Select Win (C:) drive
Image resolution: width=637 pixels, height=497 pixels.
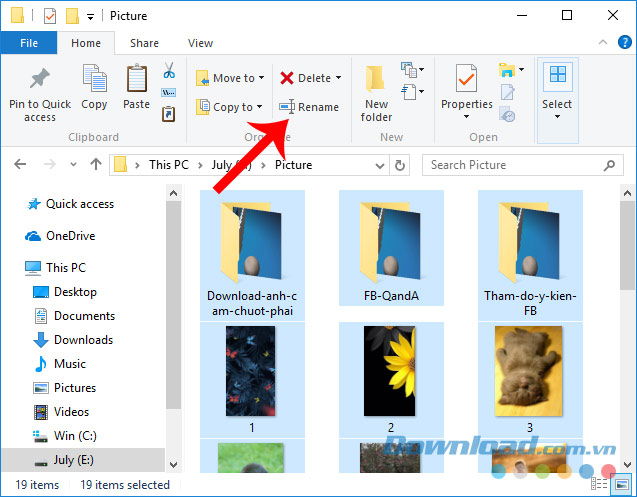(x=65, y=436)
